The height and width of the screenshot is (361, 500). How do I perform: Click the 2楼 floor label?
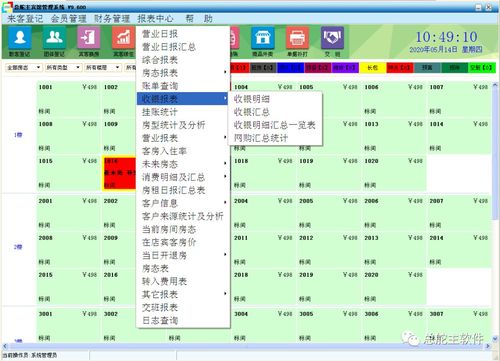click(x=18, y=247)
